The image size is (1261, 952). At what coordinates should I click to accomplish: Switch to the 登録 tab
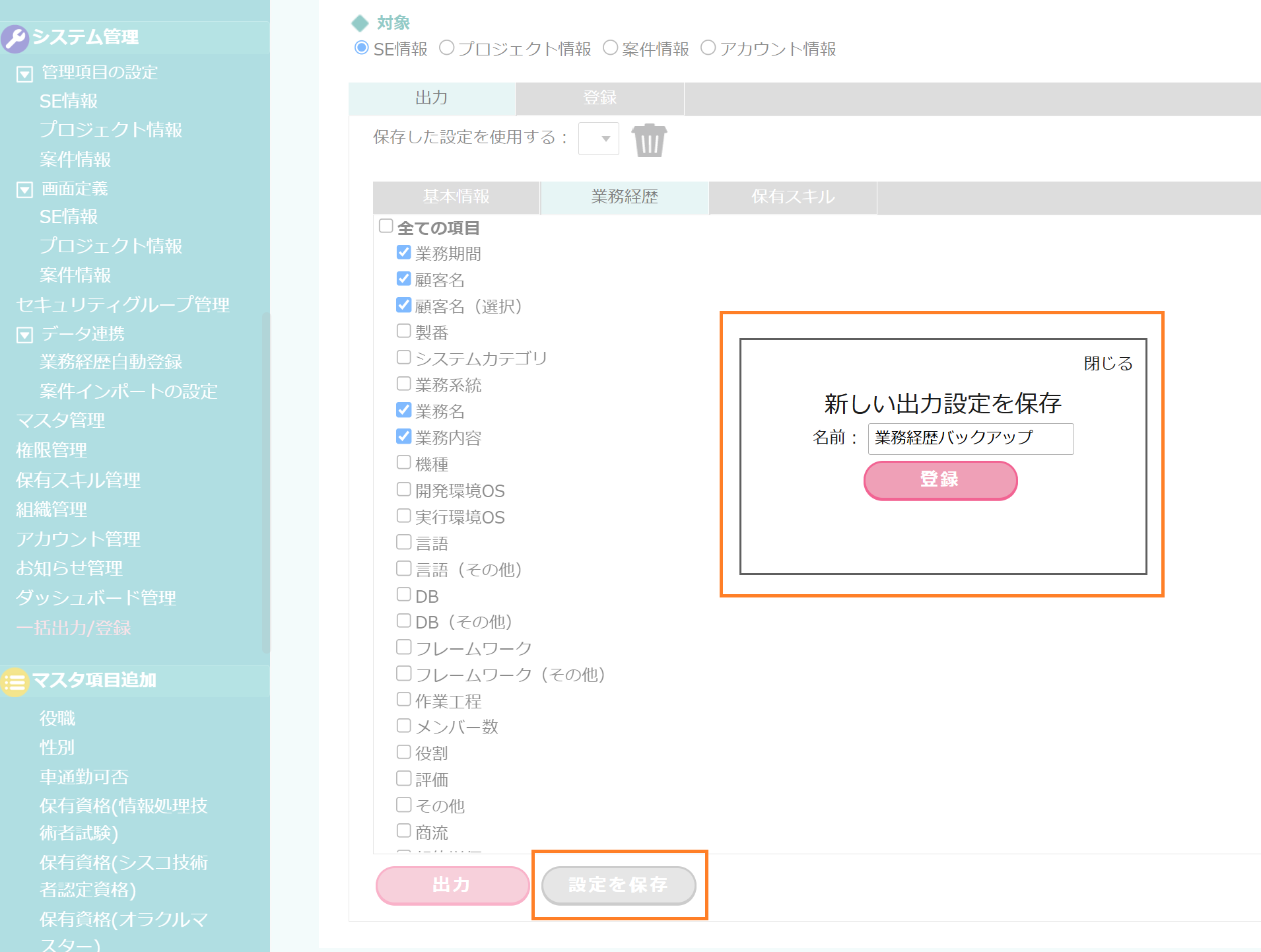[x=599, y=98]
